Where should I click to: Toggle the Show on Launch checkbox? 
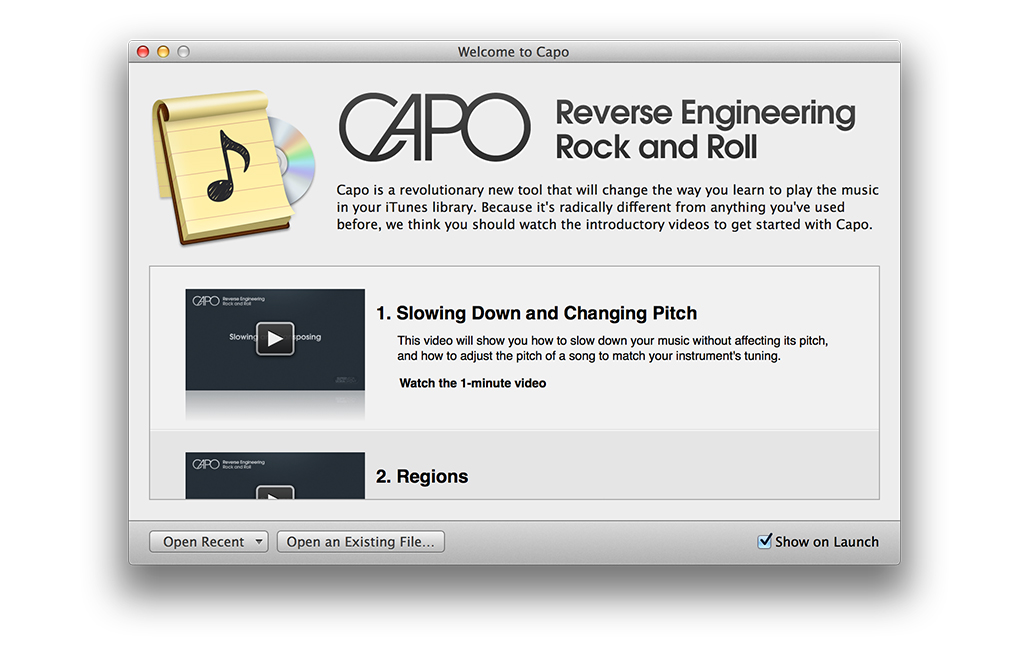(764, 541)
